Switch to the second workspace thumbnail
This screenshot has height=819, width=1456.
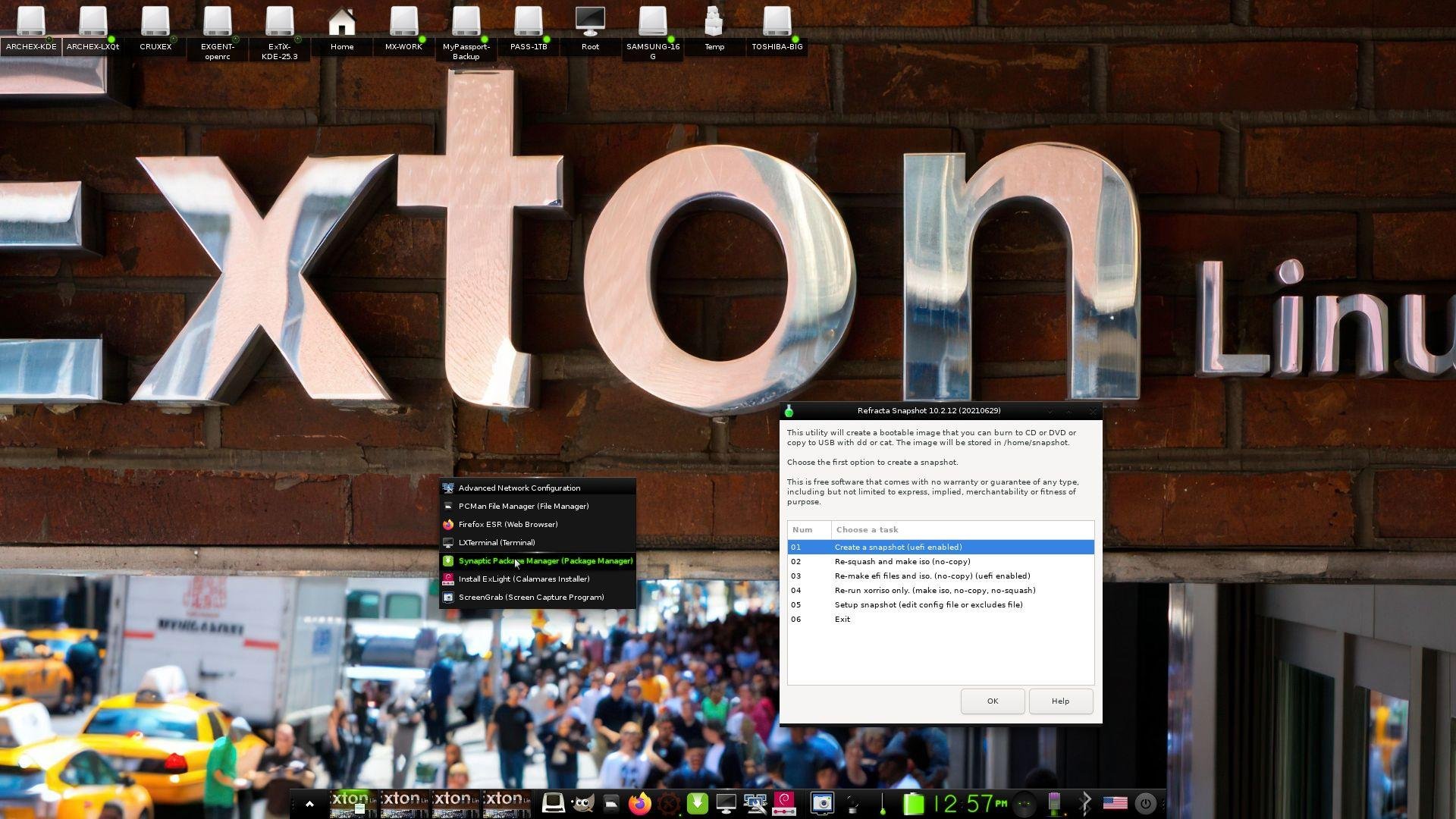click(403, 804)
